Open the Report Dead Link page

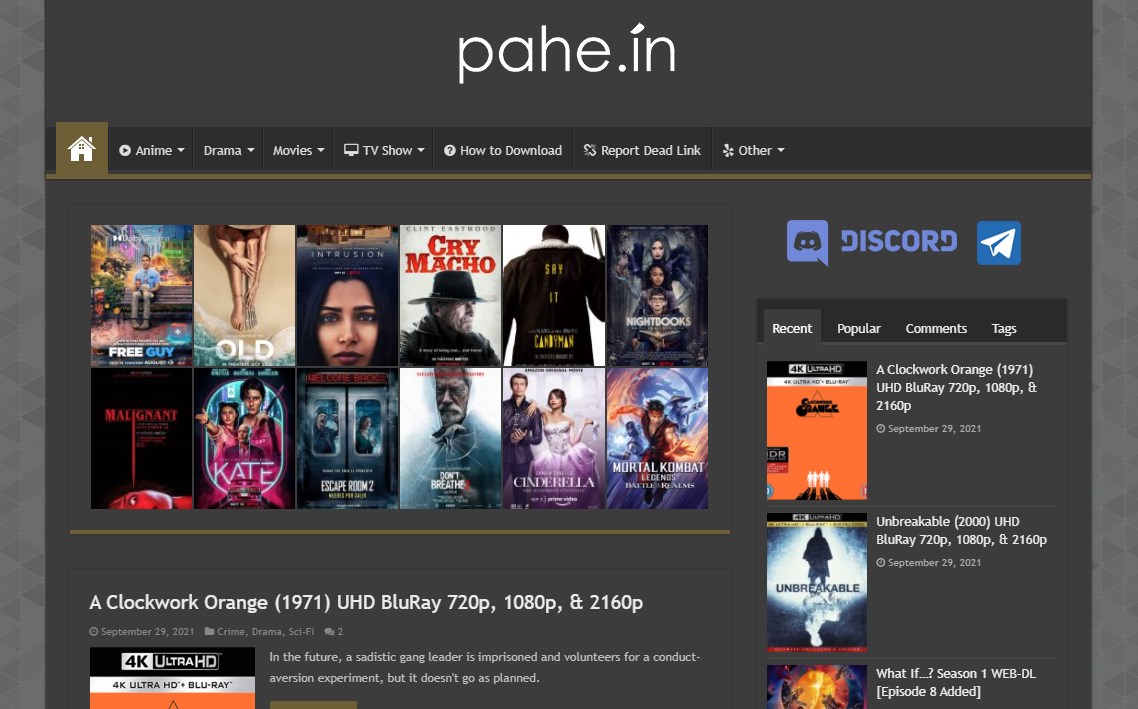[642, 150]
